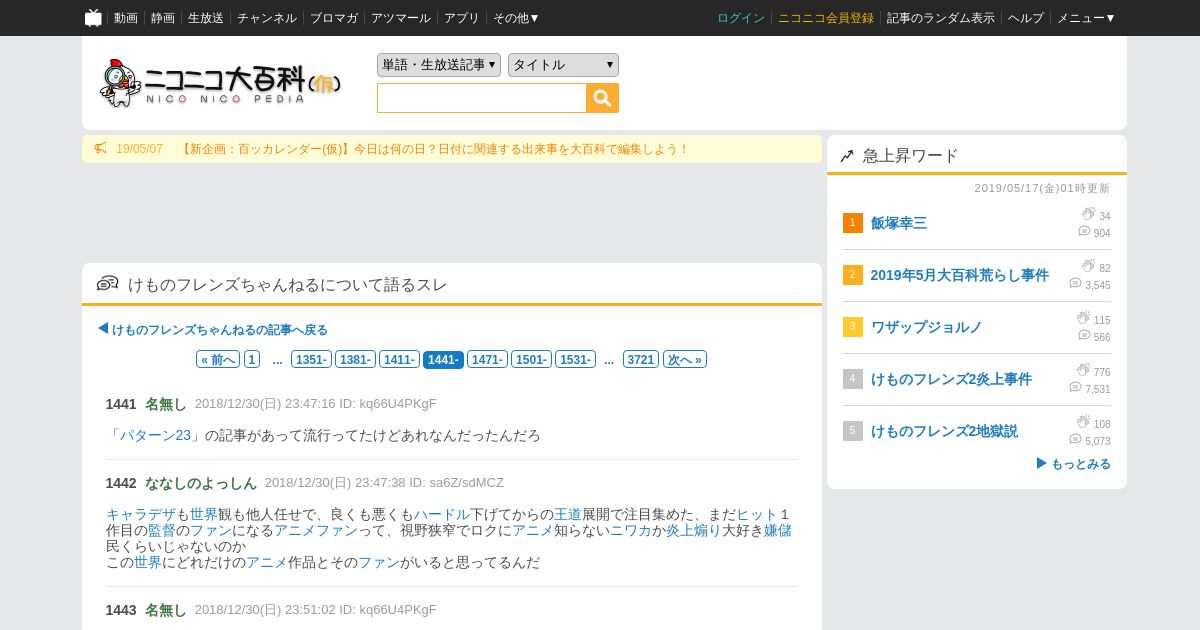Click the speech bubble thread icon
1200x630 pixels.
[108, 284]
